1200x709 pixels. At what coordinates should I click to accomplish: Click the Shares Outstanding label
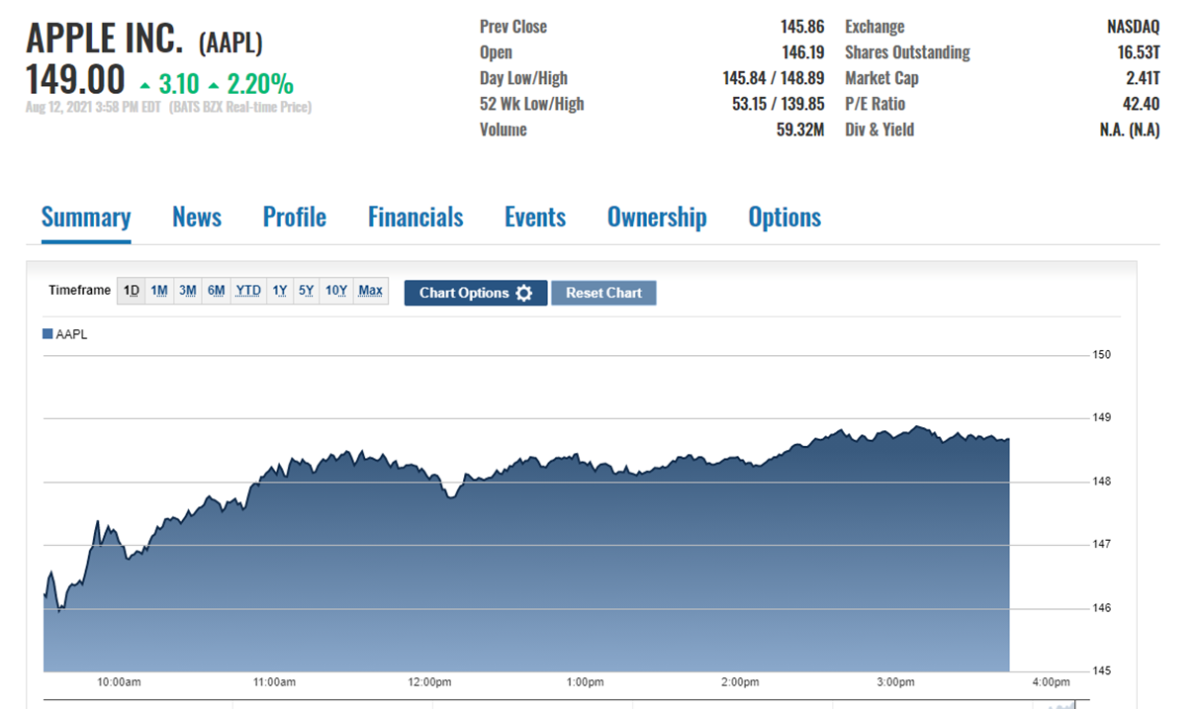(907, 52)
